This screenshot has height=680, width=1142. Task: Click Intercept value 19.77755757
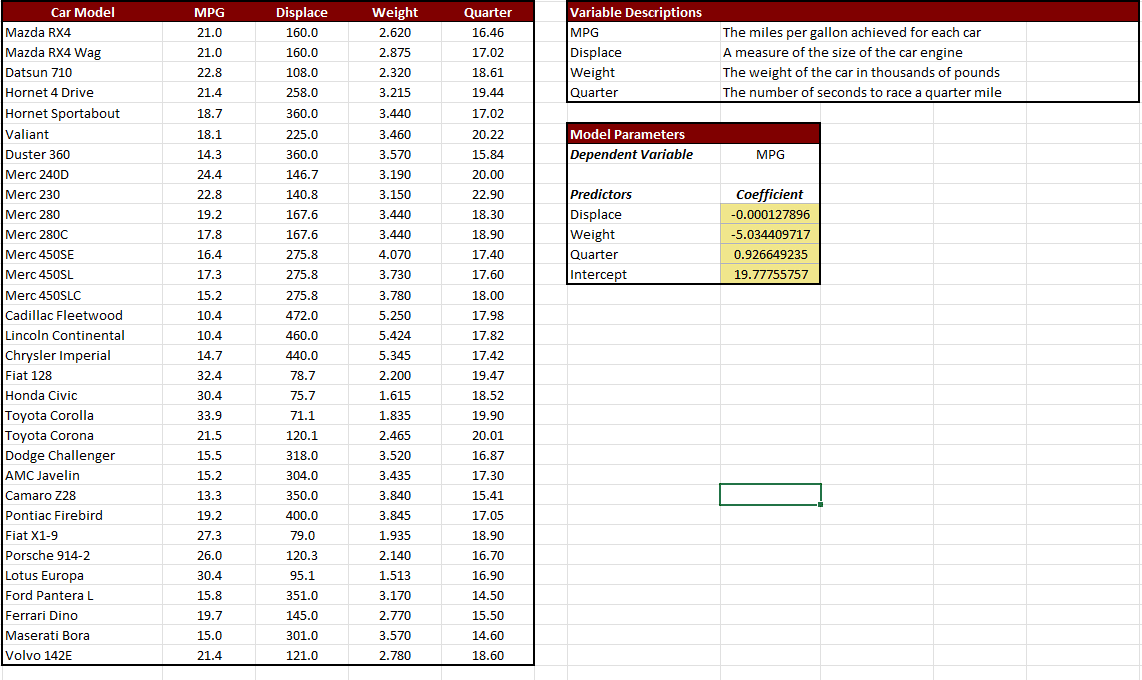[770, 274]
